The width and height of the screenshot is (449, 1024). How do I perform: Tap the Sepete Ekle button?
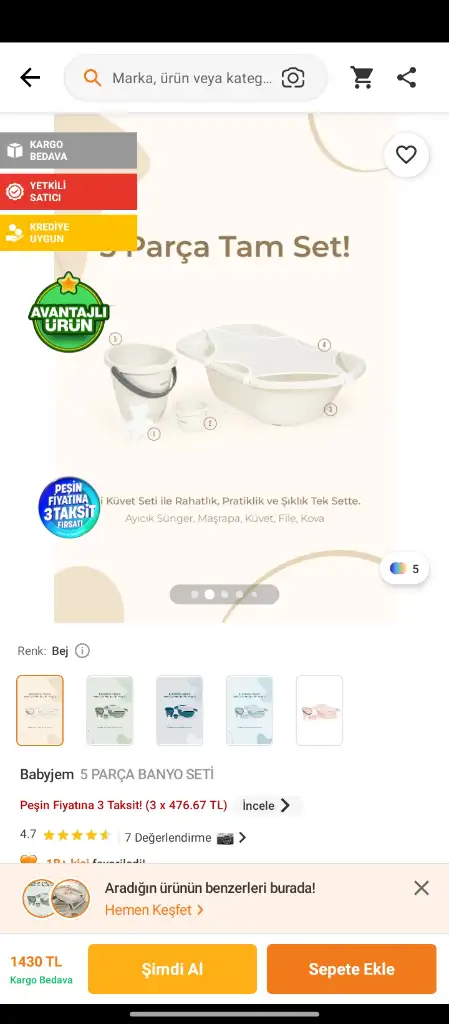(x=351, y=969)
